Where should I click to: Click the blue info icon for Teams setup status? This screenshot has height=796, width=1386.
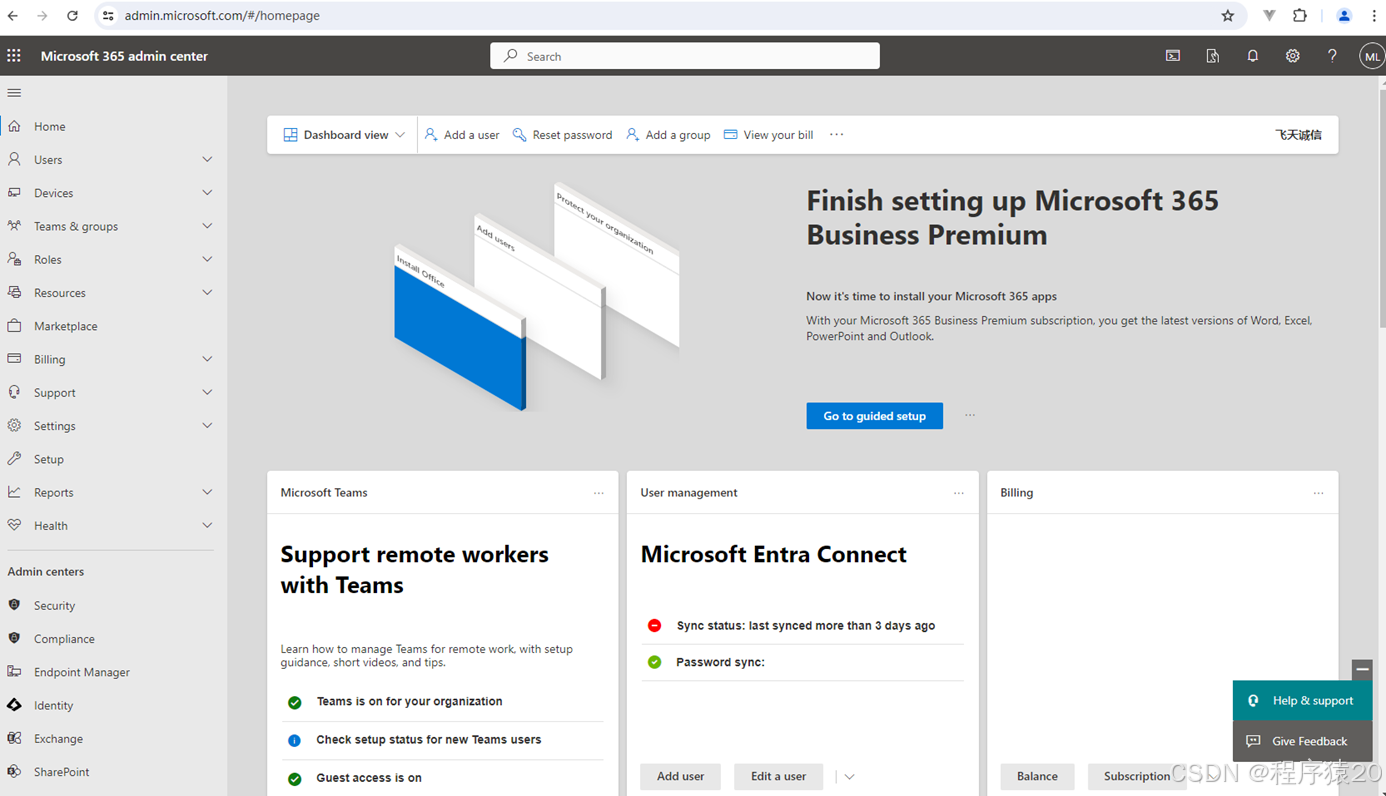pyautogui.click(x=294, y=740)
